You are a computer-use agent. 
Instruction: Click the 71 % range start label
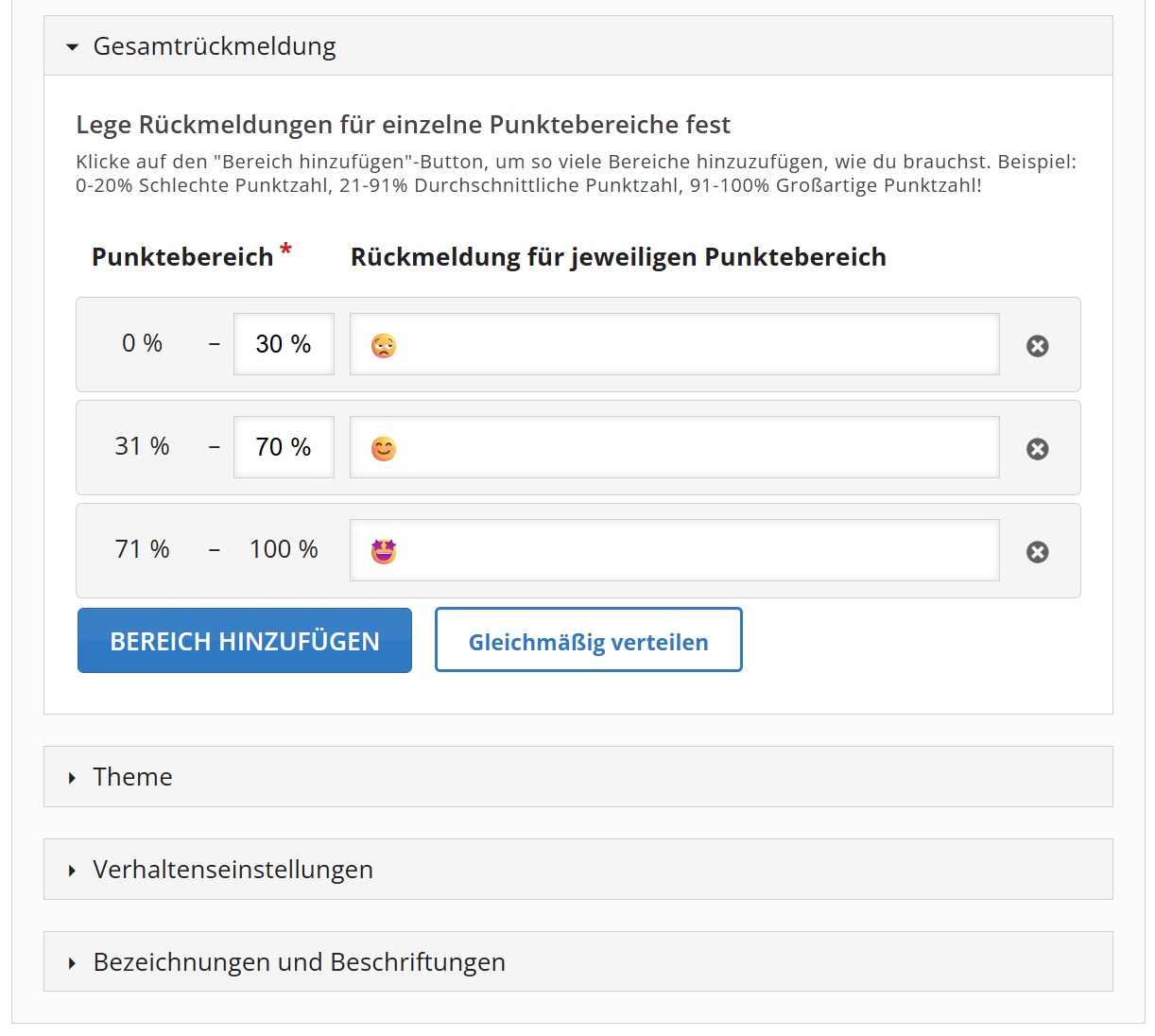coord(142,549)
